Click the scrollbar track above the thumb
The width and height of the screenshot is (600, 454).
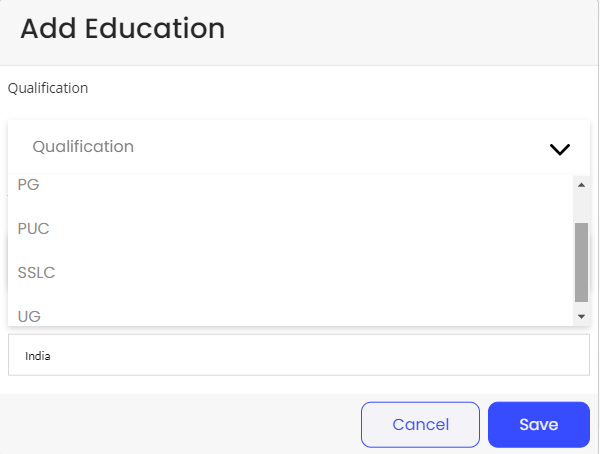[x=581, y=206]
